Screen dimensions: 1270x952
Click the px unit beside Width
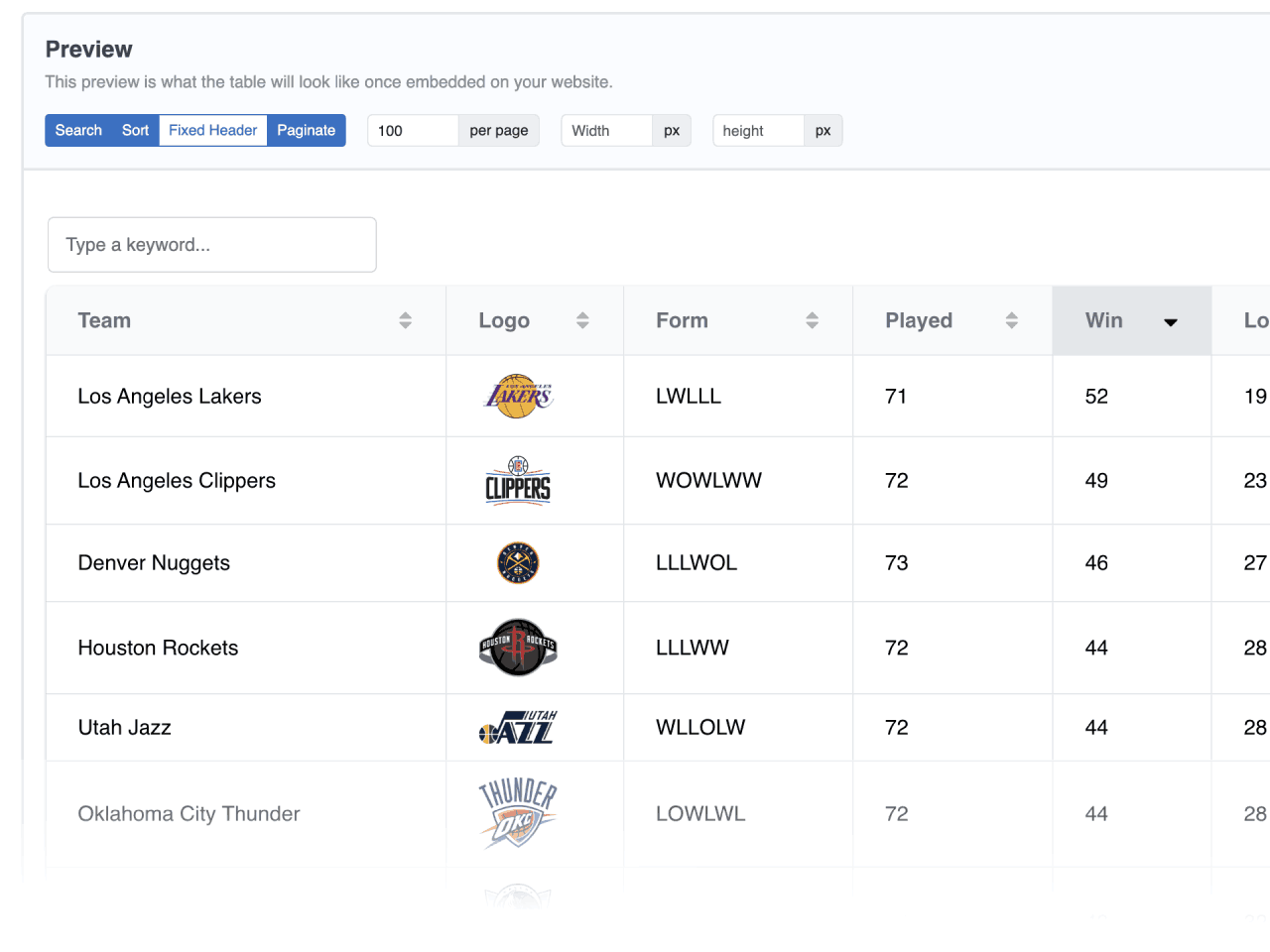[672, 131]
